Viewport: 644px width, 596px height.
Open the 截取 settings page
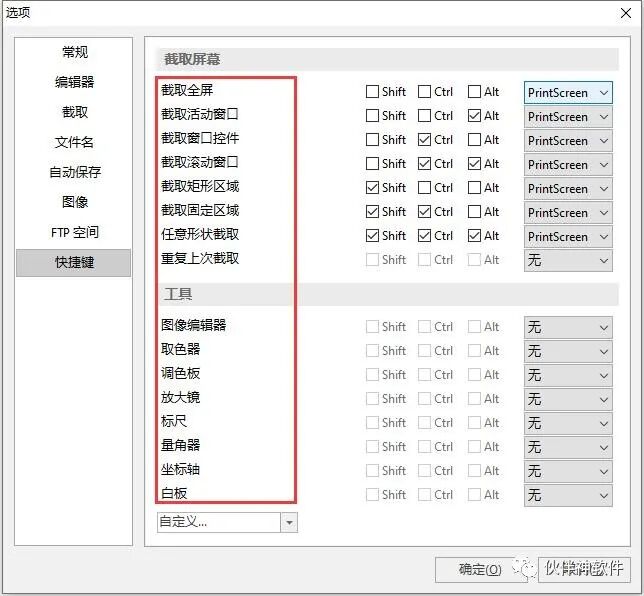[x=74, y=112]
